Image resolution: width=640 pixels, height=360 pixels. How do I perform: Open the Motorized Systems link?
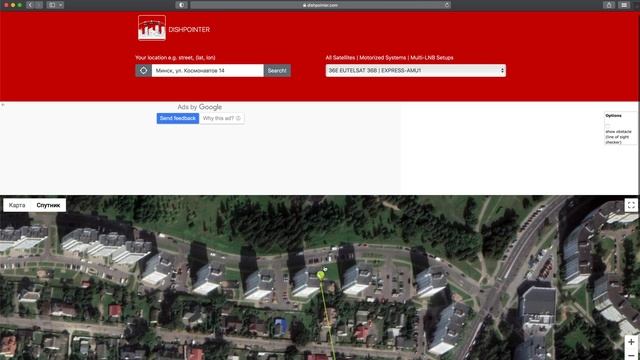click(x=383, y=58)
